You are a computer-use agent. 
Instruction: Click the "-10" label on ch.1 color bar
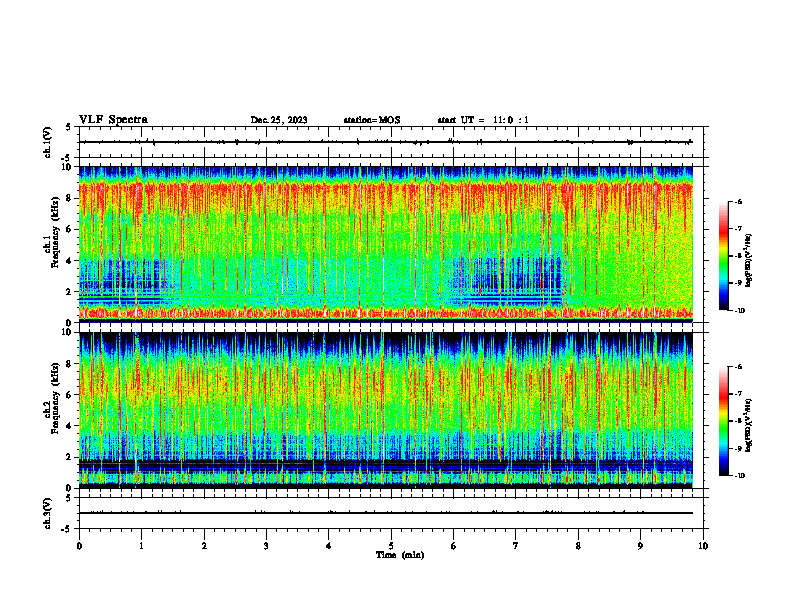740,311
